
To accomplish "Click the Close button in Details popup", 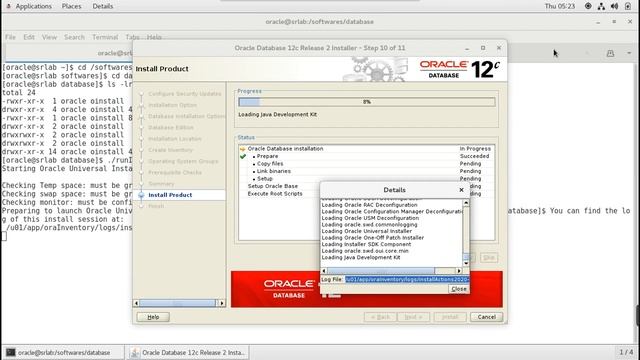I will click(x=459, y=289).
